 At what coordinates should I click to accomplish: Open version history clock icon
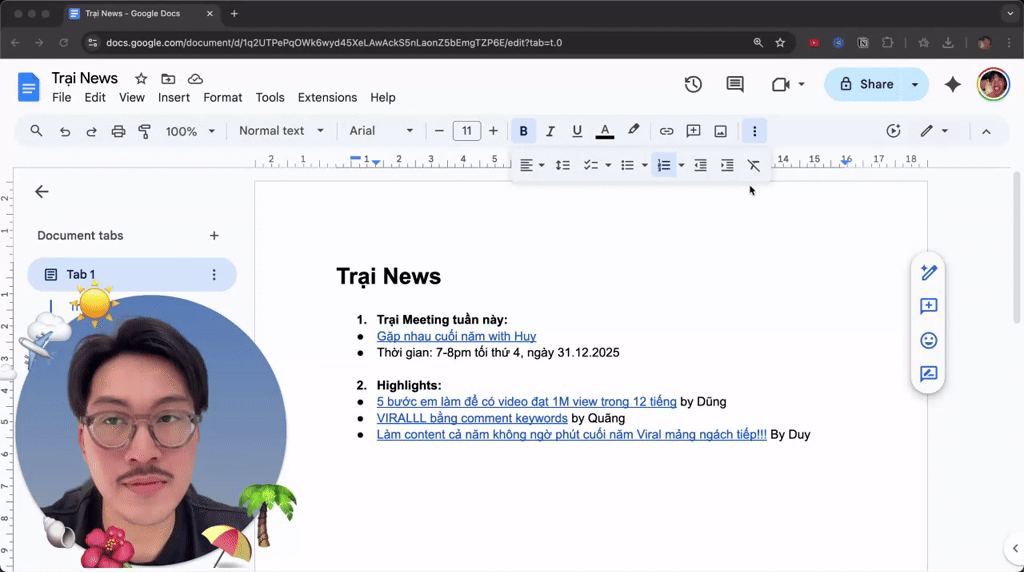693,84
